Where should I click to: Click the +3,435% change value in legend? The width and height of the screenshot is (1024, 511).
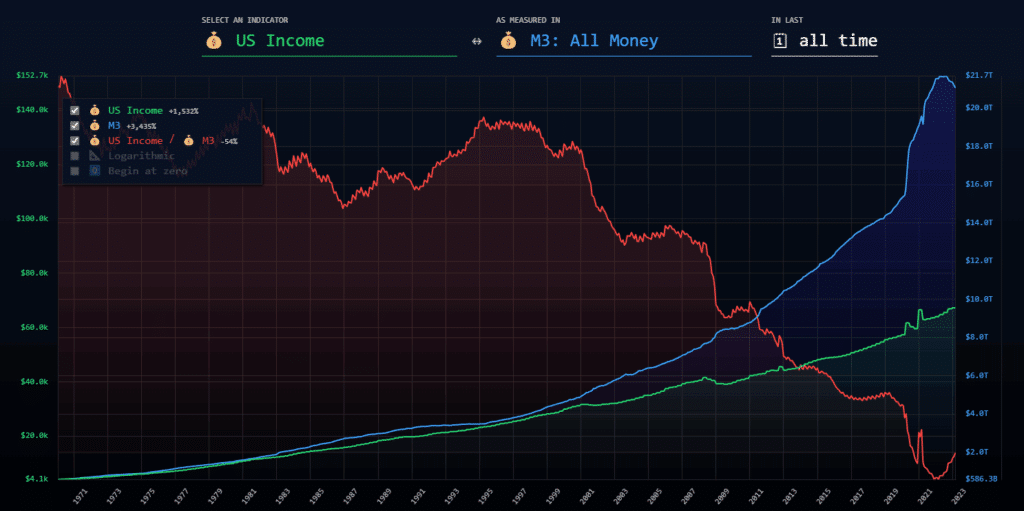[141, 126]
